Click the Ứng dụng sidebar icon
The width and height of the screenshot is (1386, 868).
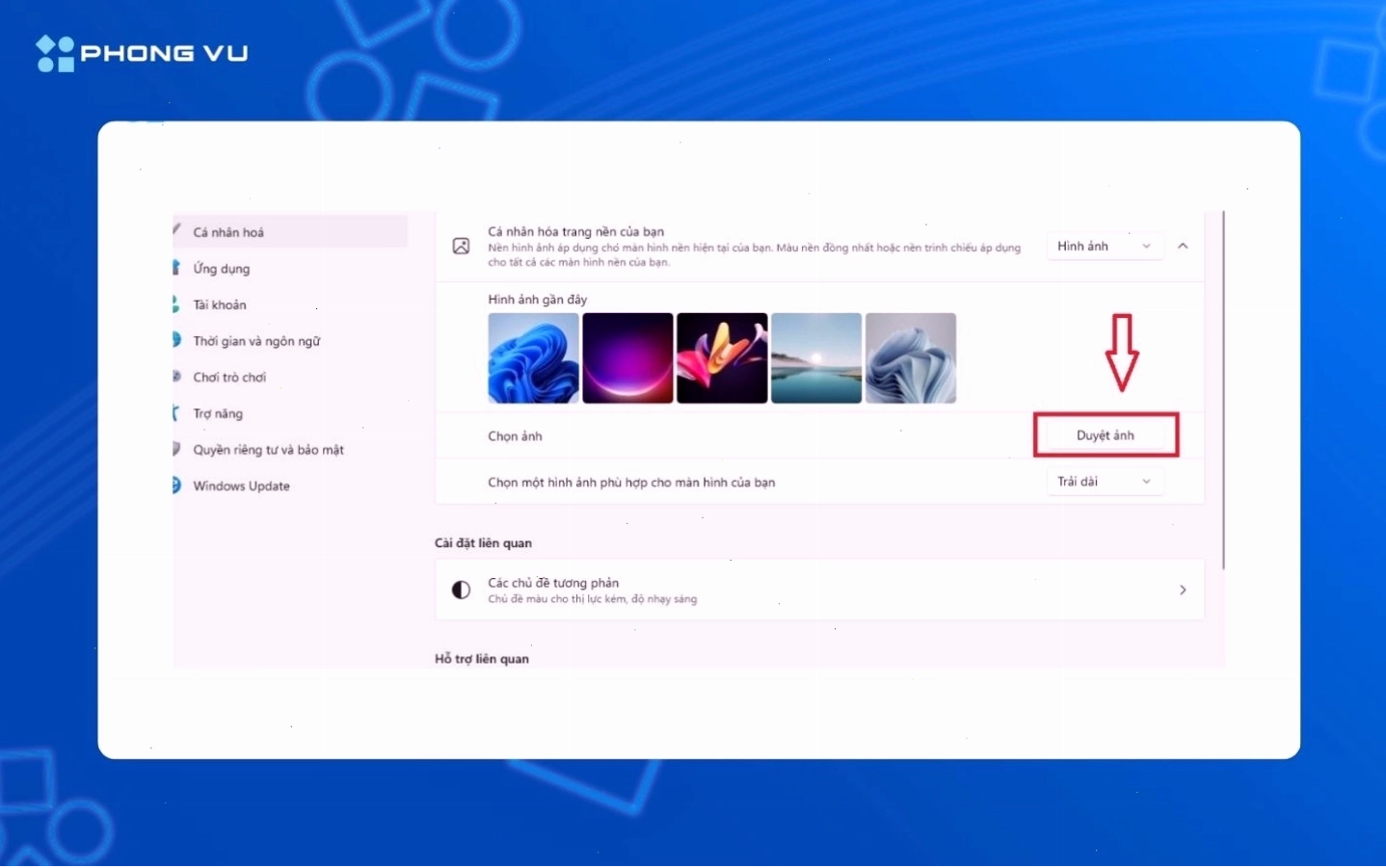tap(175, 268)
